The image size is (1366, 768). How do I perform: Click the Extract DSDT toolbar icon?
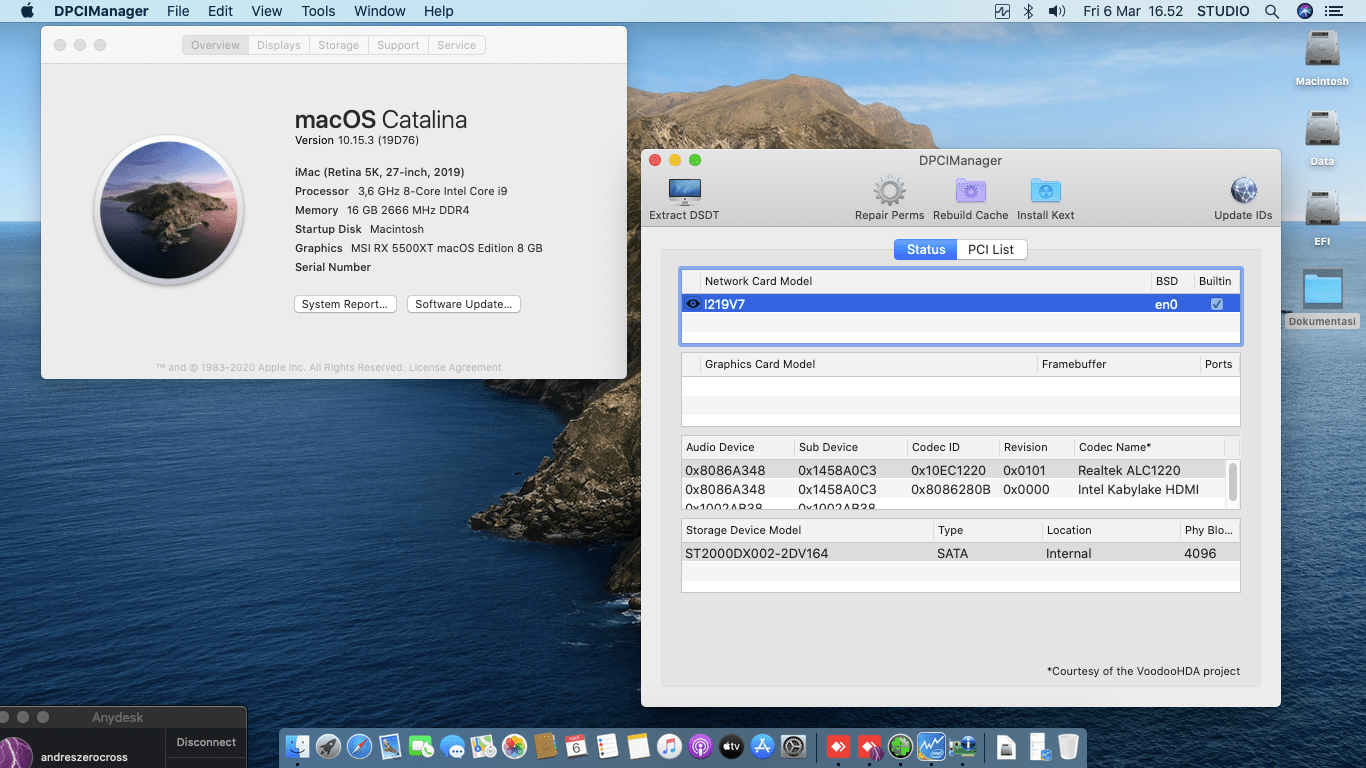[x=685, y=191]
